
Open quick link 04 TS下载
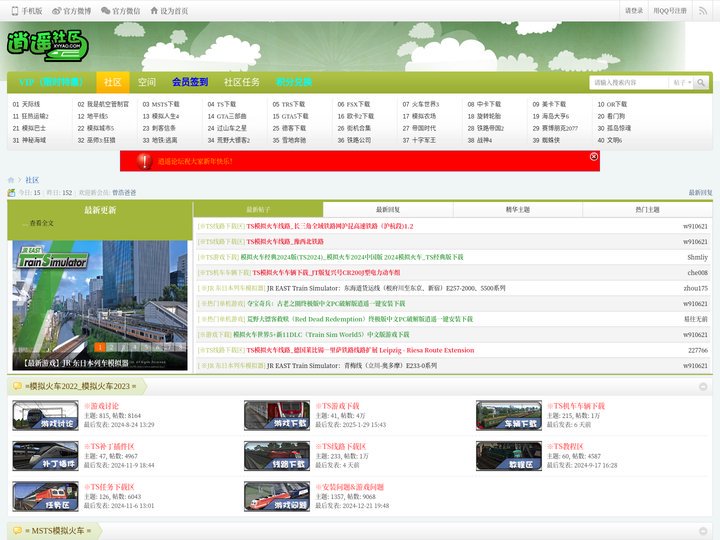[x=222, y=104]
